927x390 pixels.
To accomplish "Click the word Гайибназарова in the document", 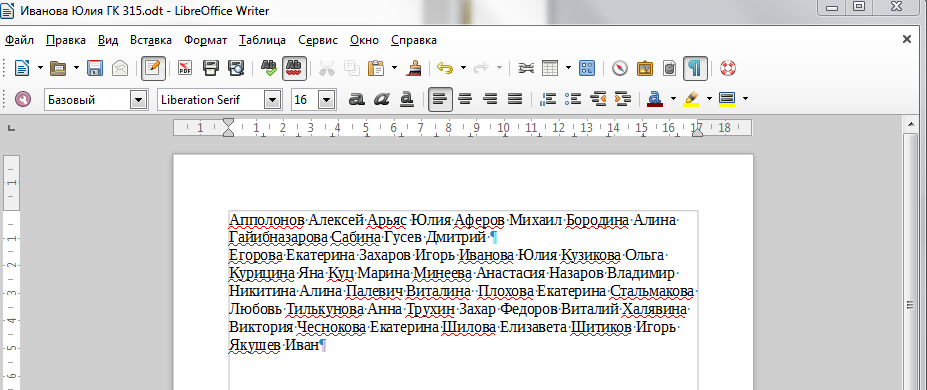I will click(278, 238).
